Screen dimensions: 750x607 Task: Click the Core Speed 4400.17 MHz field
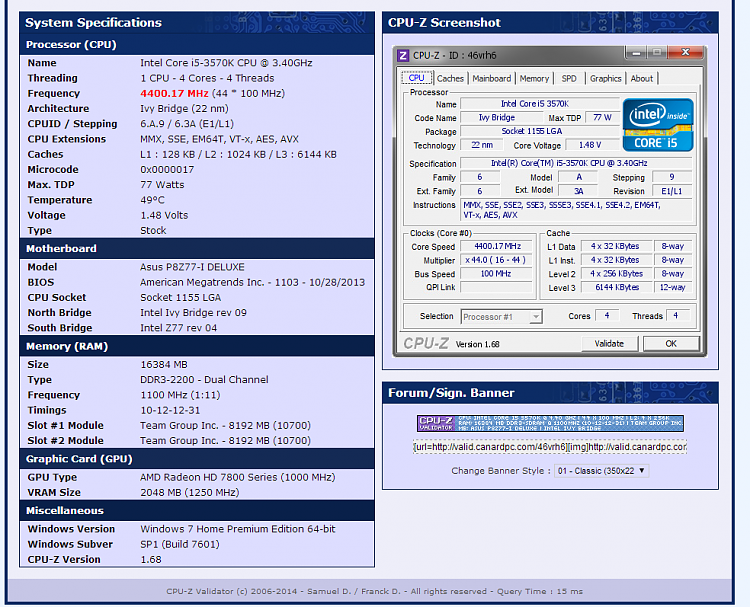pos(497,246)
